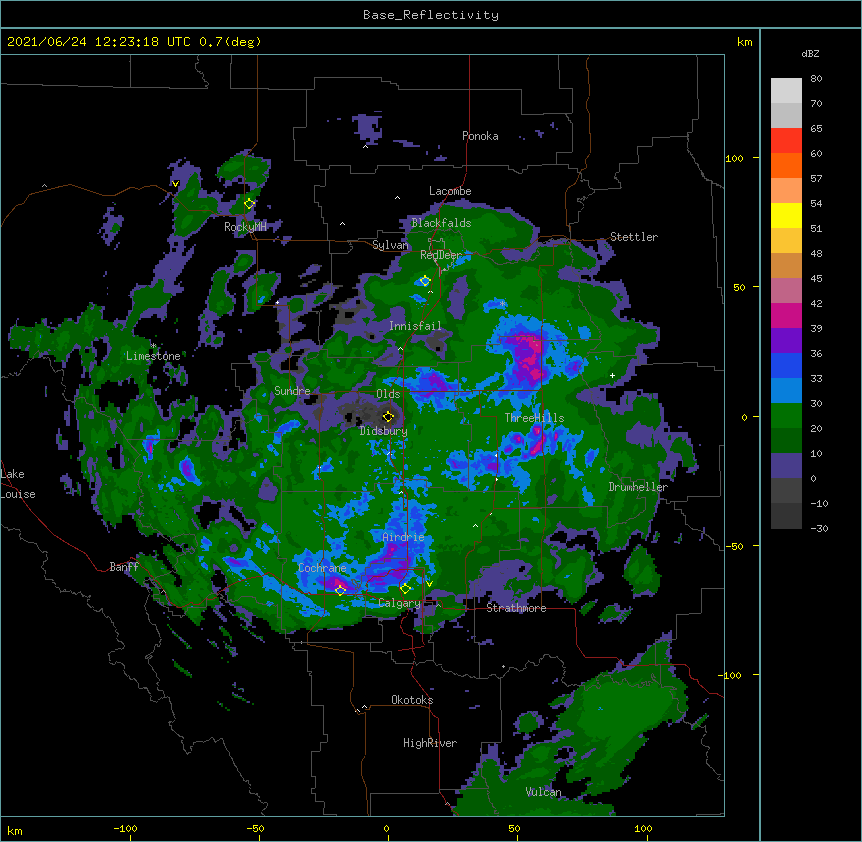Viewport: 862px width, 842px height.
Task: Click the RockyMH label
Action: click(x=245, y=227)
